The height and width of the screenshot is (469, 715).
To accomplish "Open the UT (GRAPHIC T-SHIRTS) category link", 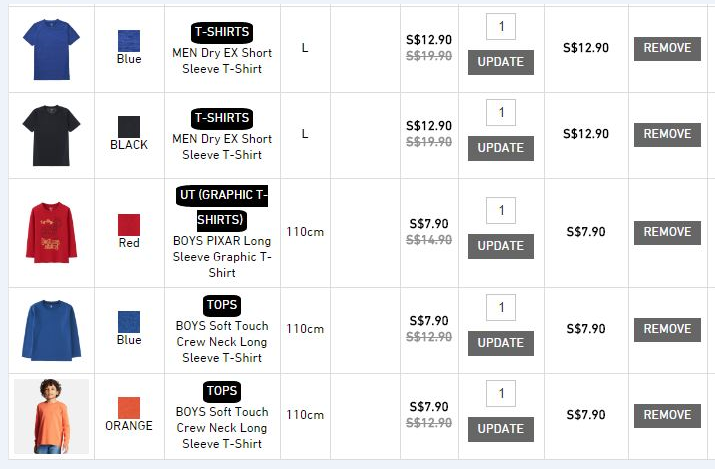I will click(221, 206).
